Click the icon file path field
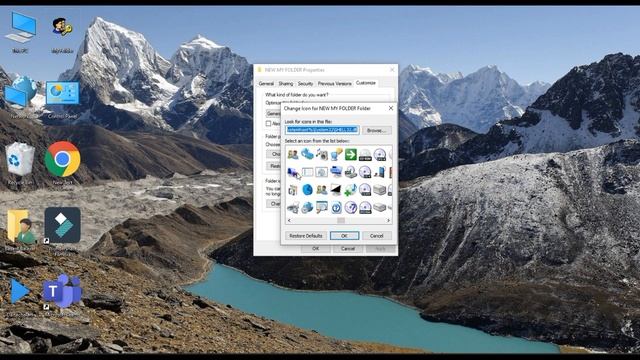Image resolution: width=640 pixels, height=360 pixels. pos(322,130)
